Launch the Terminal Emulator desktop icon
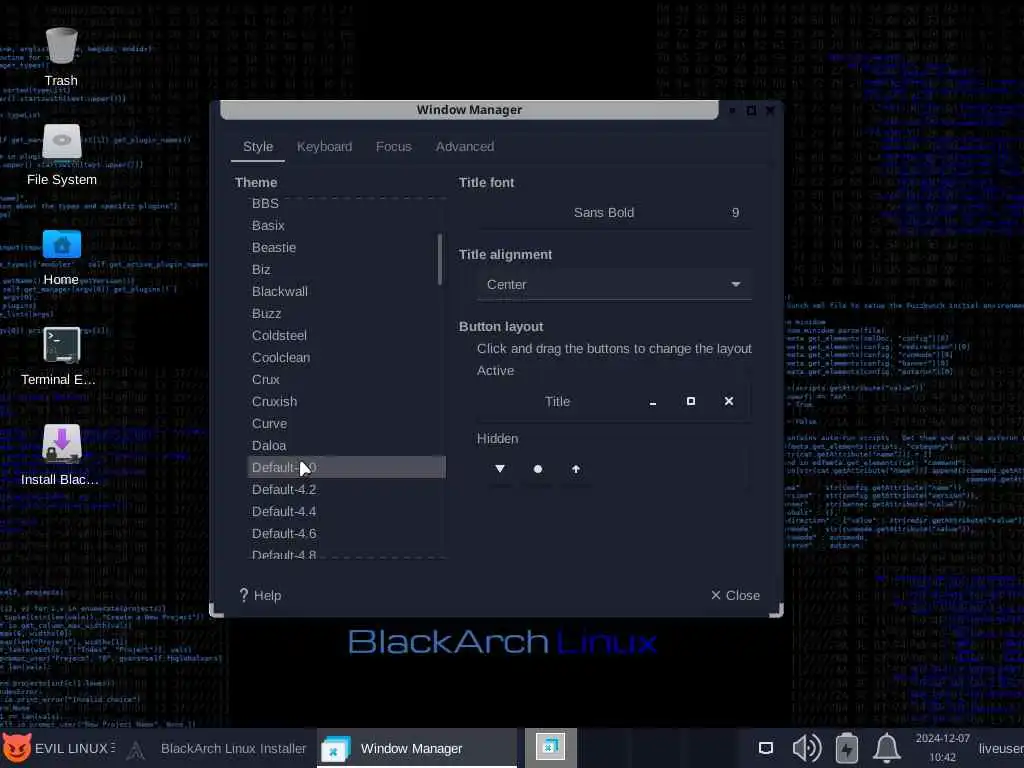 61,357
